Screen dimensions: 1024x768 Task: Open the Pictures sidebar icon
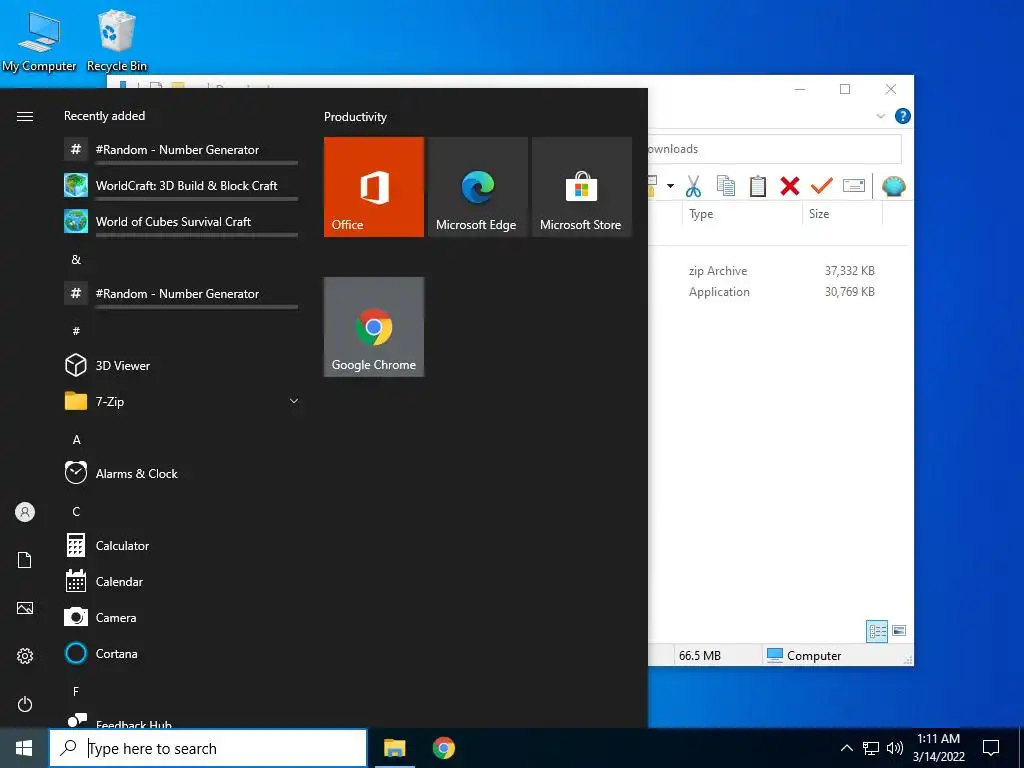[x=25, y=608]
